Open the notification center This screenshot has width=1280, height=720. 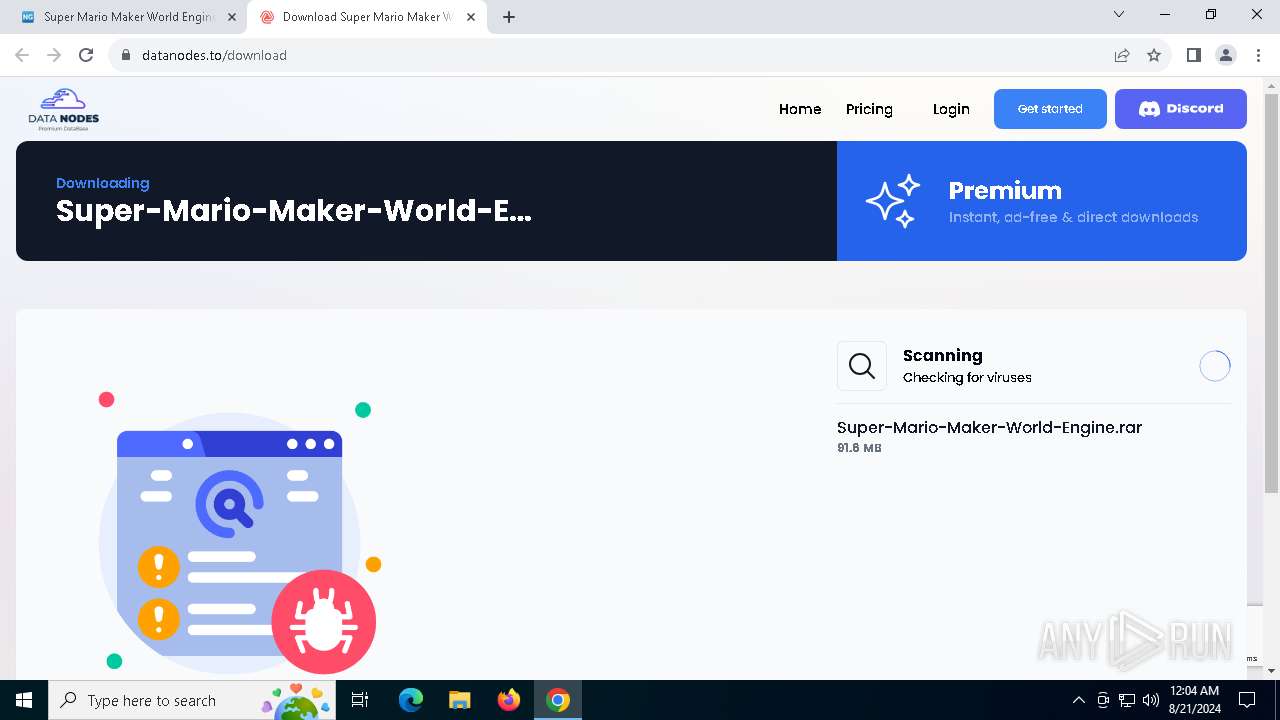[1247, 700]
